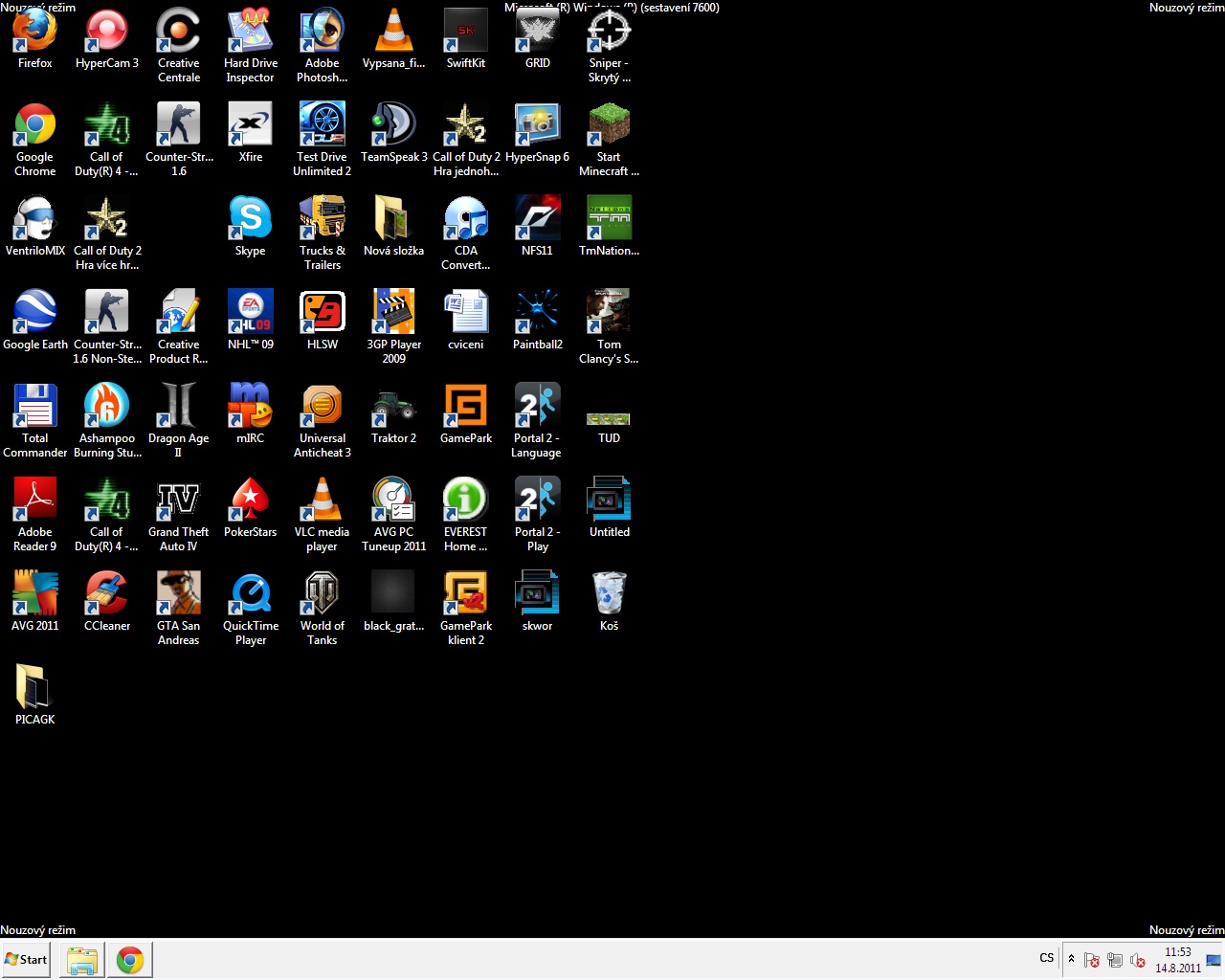Open the GRID game shortcut
The width and height of the screenshot is (1225, 980).
pos(538,39)
